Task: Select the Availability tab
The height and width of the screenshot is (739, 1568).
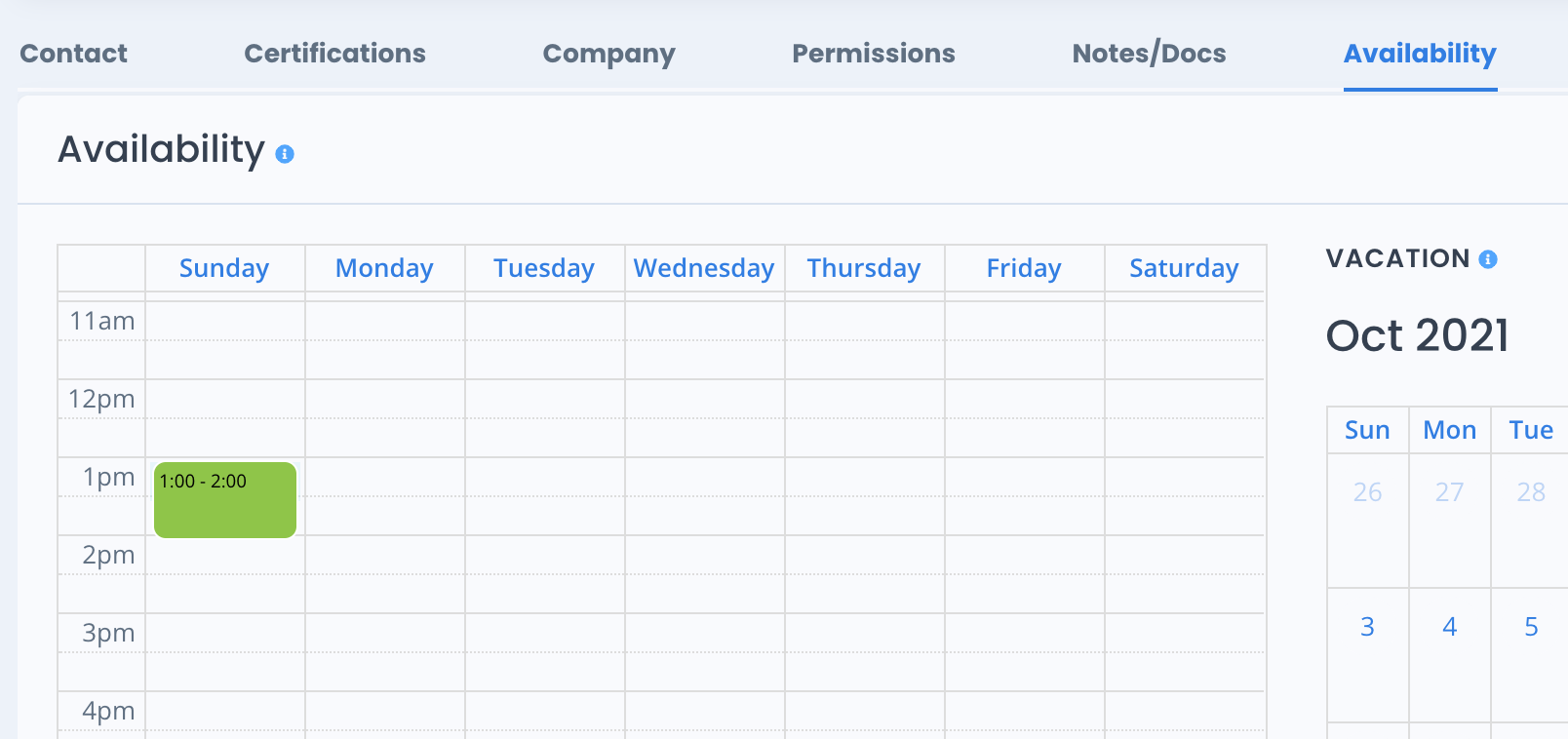Action: (x=1419, y=54)
